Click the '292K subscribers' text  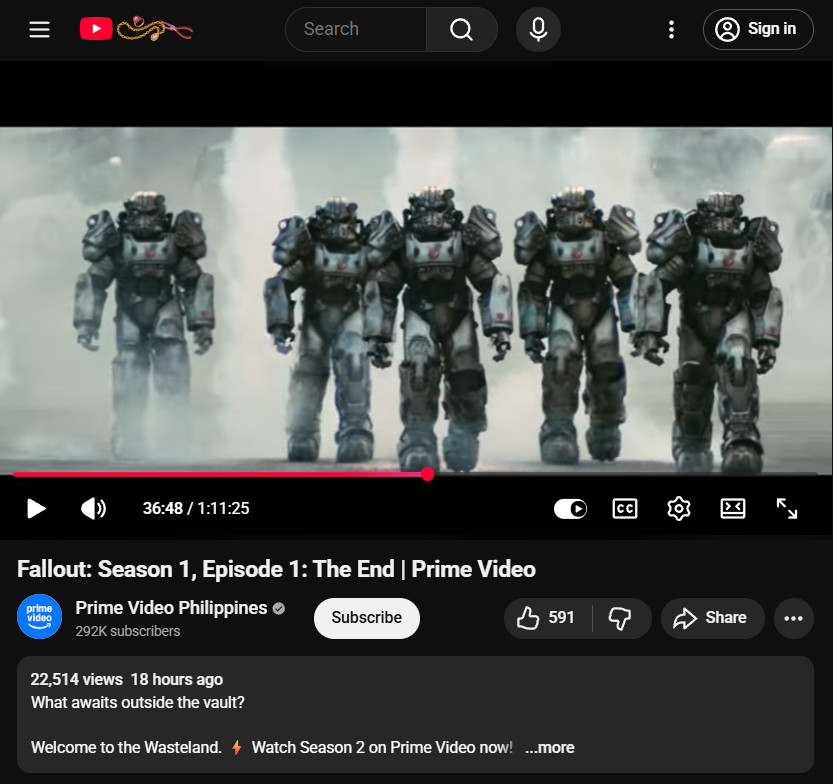pos(128,631)
